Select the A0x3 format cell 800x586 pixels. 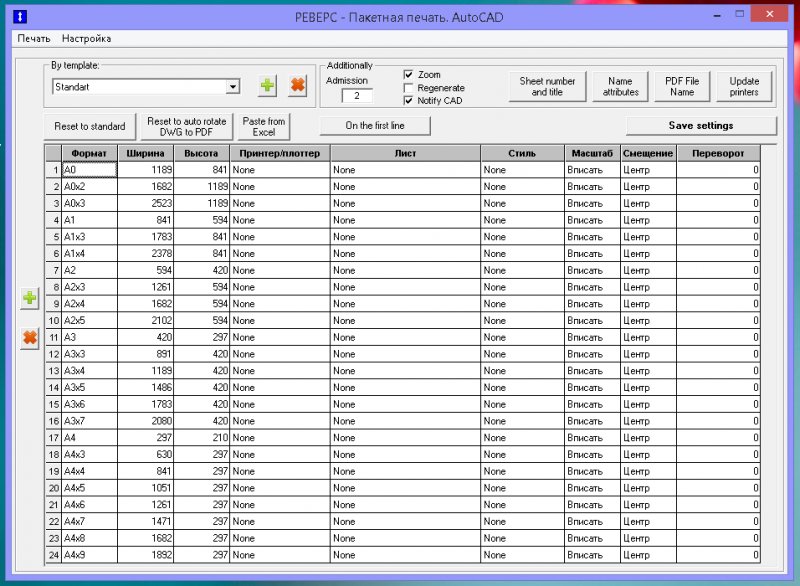coord(90,203)
